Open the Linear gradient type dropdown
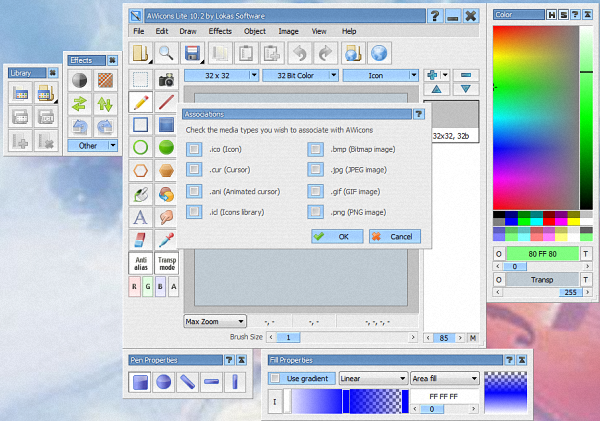Screen dimensions: 600x421 373,379
